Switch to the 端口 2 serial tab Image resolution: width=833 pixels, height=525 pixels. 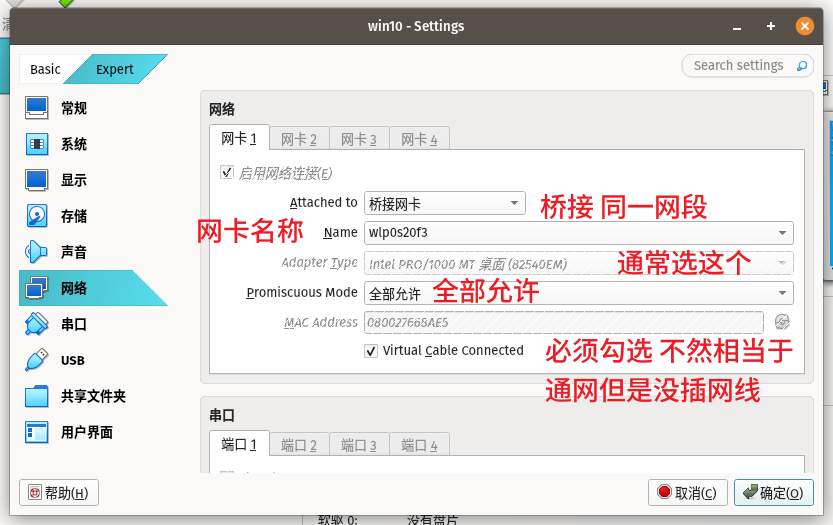(x=298, y=445)
